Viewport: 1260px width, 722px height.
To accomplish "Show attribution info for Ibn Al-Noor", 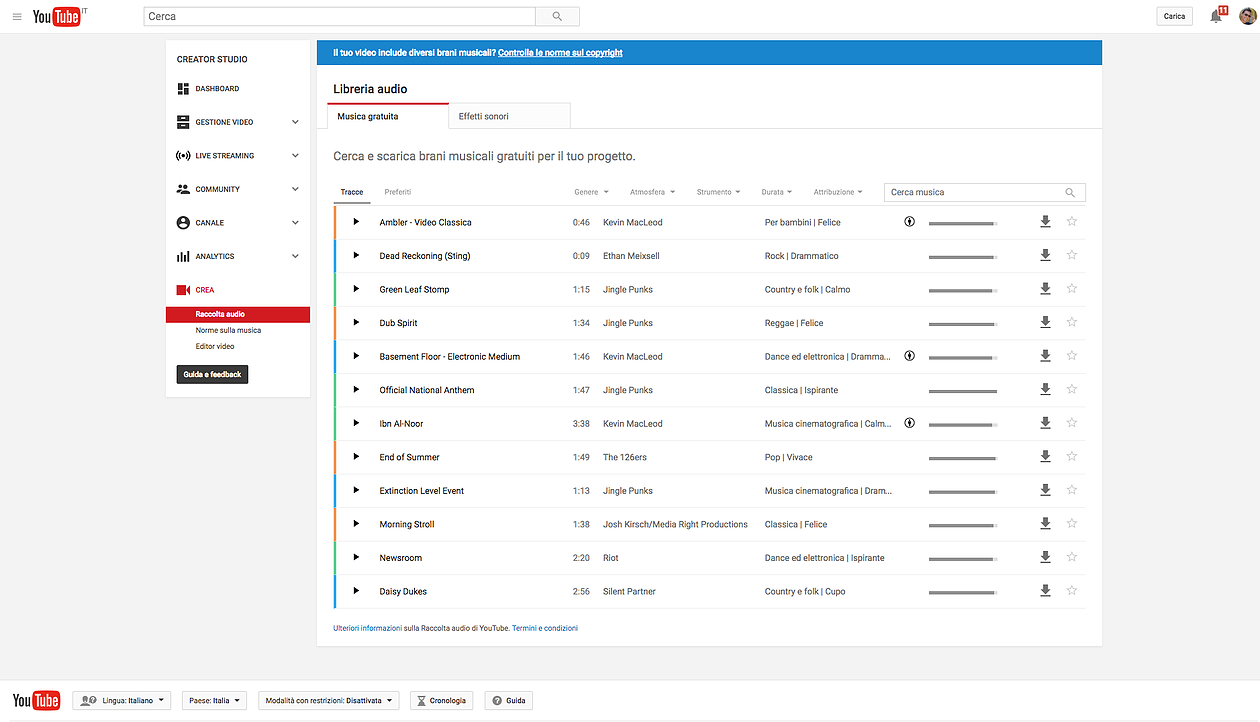I will coord(909,423).
